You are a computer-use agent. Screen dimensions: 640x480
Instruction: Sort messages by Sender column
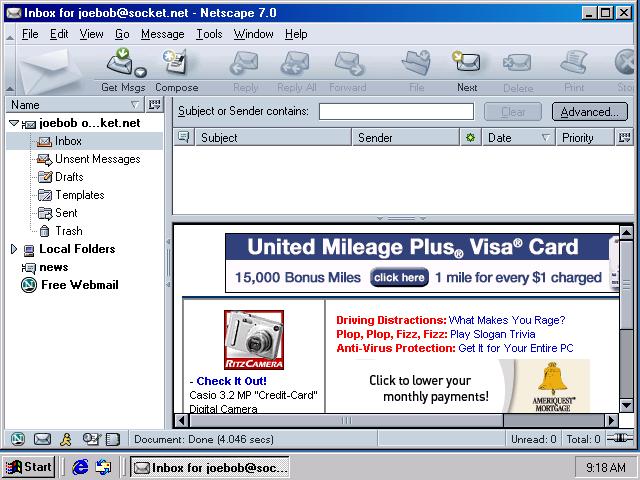406,138
